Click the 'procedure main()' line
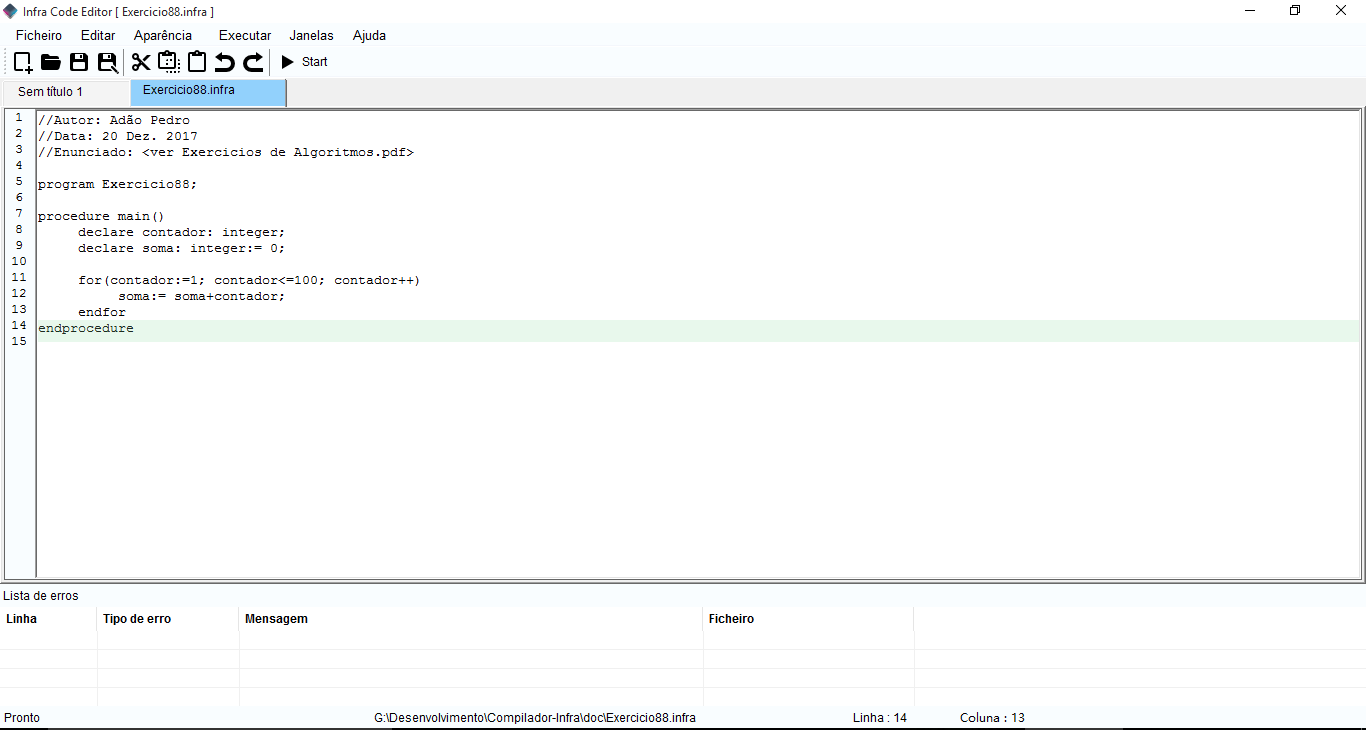 (101, 216)
